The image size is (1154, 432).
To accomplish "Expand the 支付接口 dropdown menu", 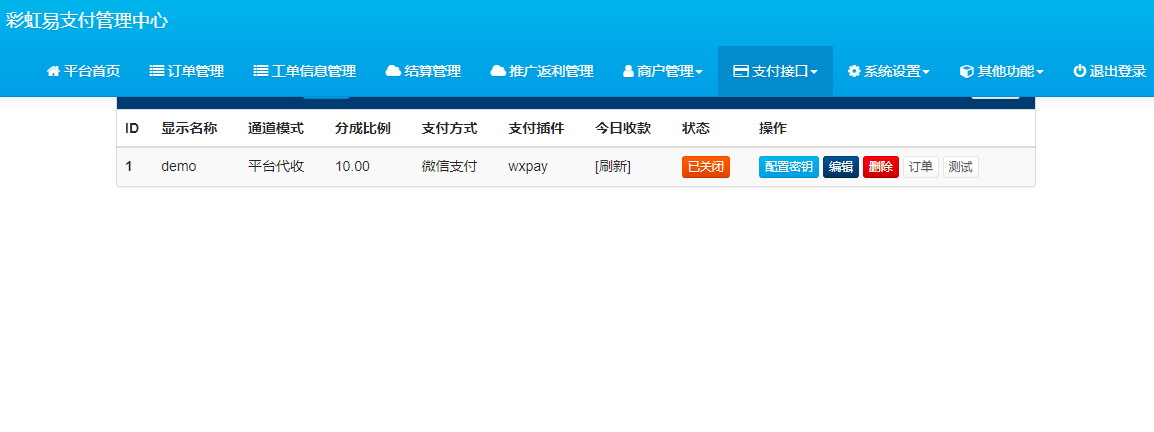I will tap(775, 71).
